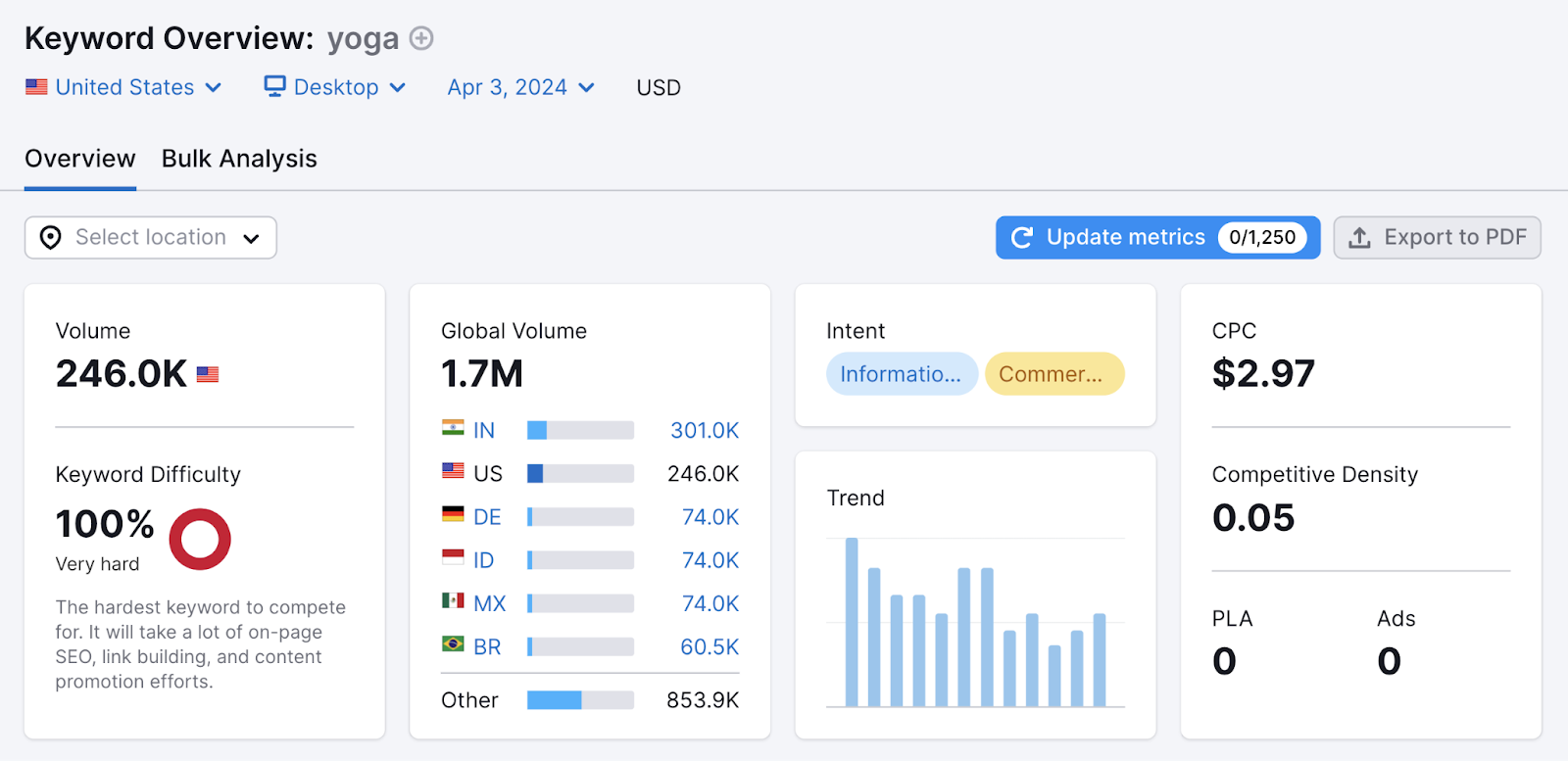Open the Apr 3, 2024 date picker
The width and height of the screenshot is (1568, 761).
[x=520, y=87]
